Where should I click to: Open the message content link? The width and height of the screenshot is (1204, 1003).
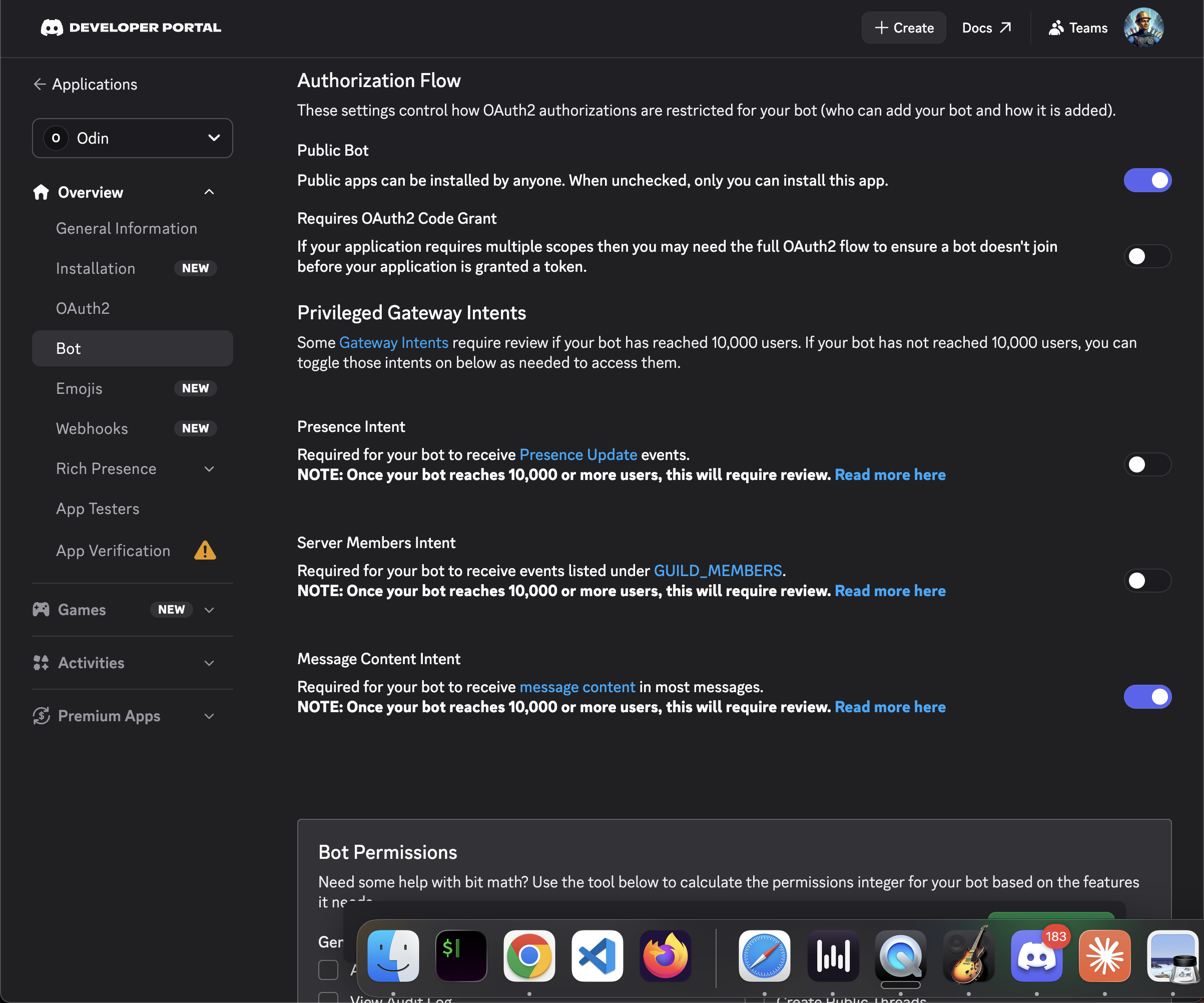[x=577, y=687]
